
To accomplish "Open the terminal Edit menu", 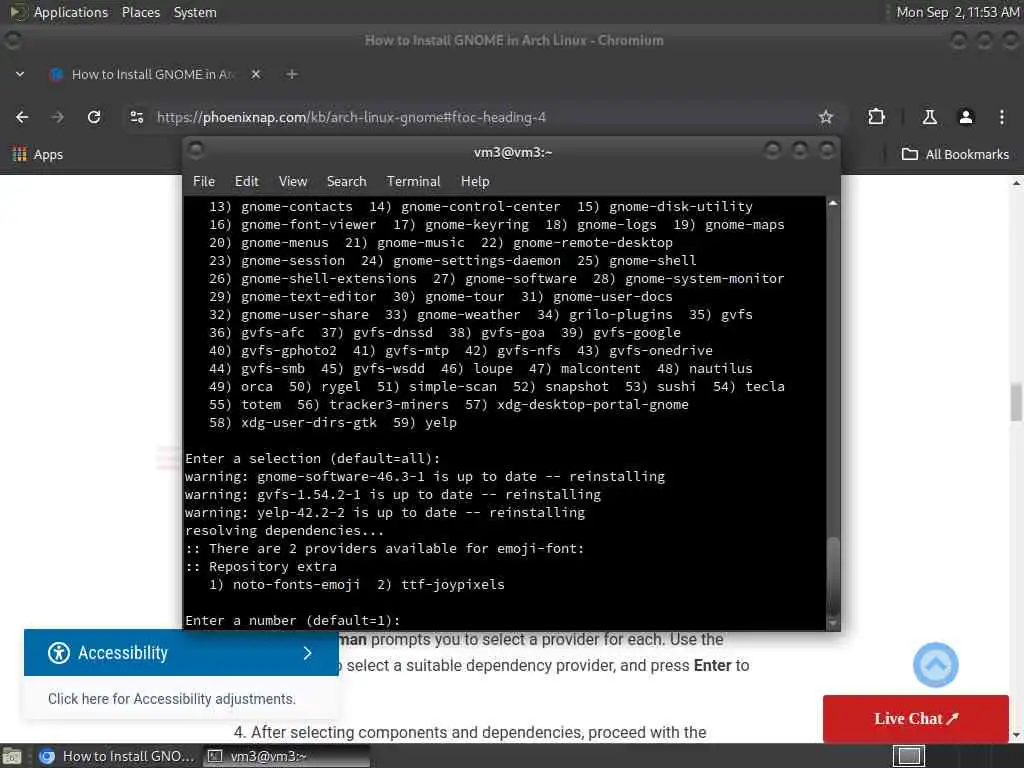I will 246,181.
